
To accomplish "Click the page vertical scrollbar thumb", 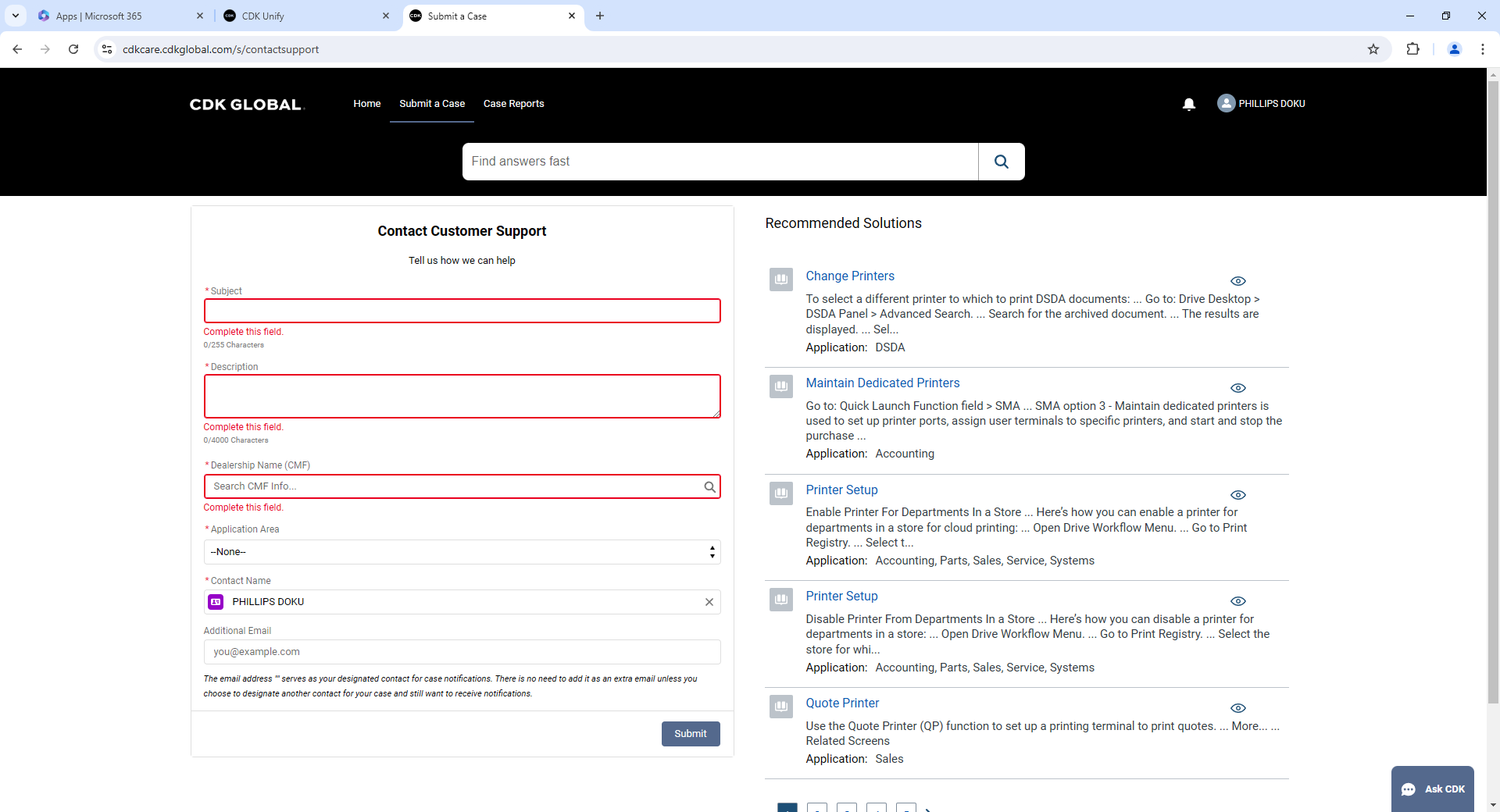I will coord(1493,390).
